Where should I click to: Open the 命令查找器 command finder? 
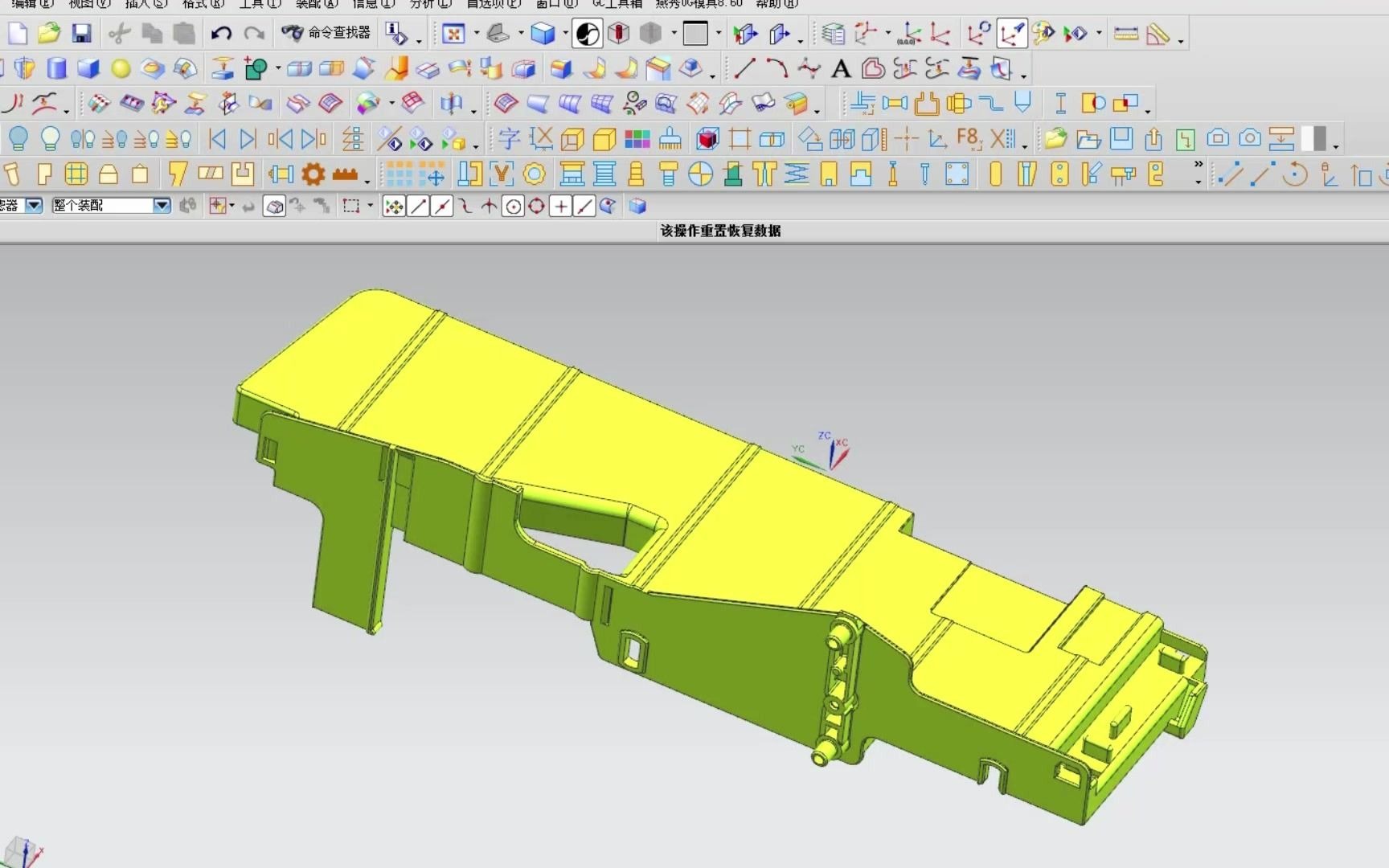tap(326, 32)
